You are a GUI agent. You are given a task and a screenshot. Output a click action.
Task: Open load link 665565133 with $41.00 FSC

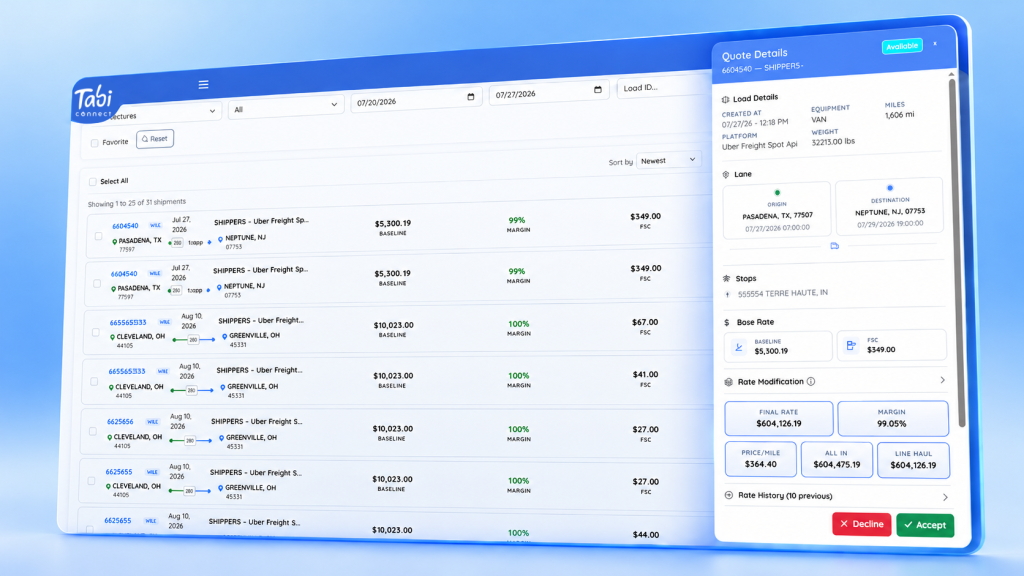tap(127, 372)
